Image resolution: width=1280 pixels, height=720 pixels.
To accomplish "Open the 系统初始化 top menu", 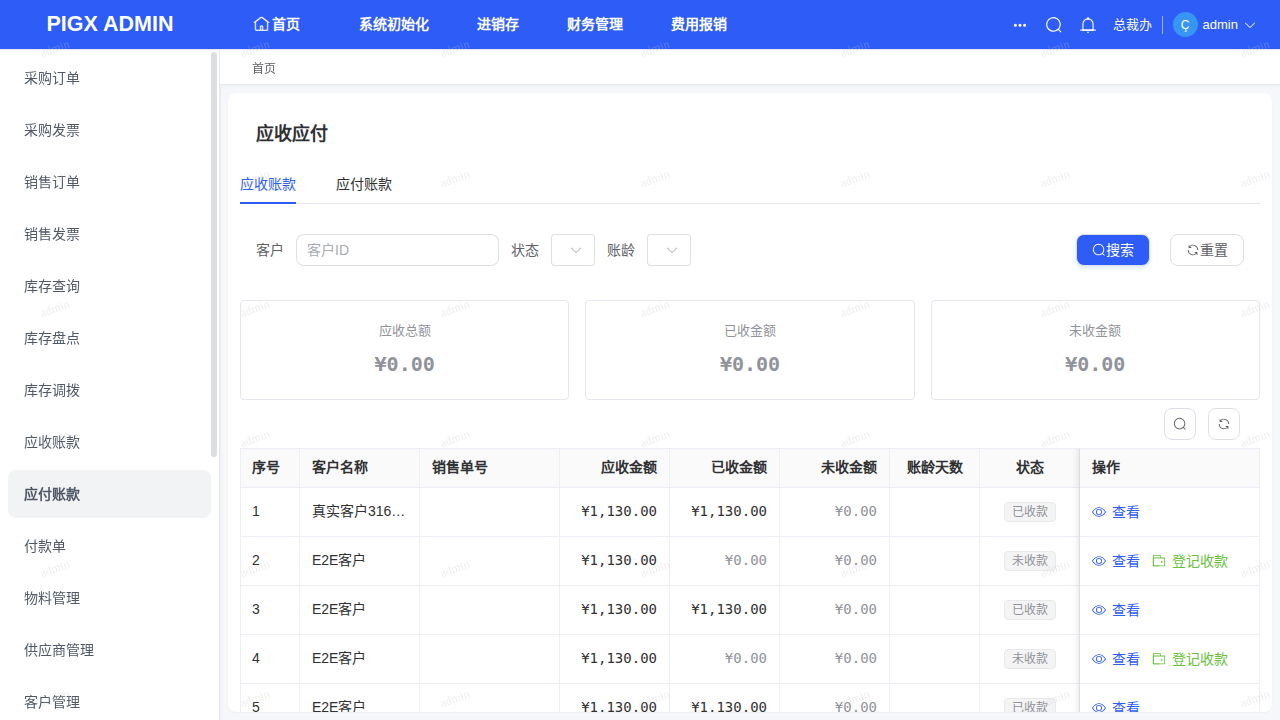I will 394,24.
